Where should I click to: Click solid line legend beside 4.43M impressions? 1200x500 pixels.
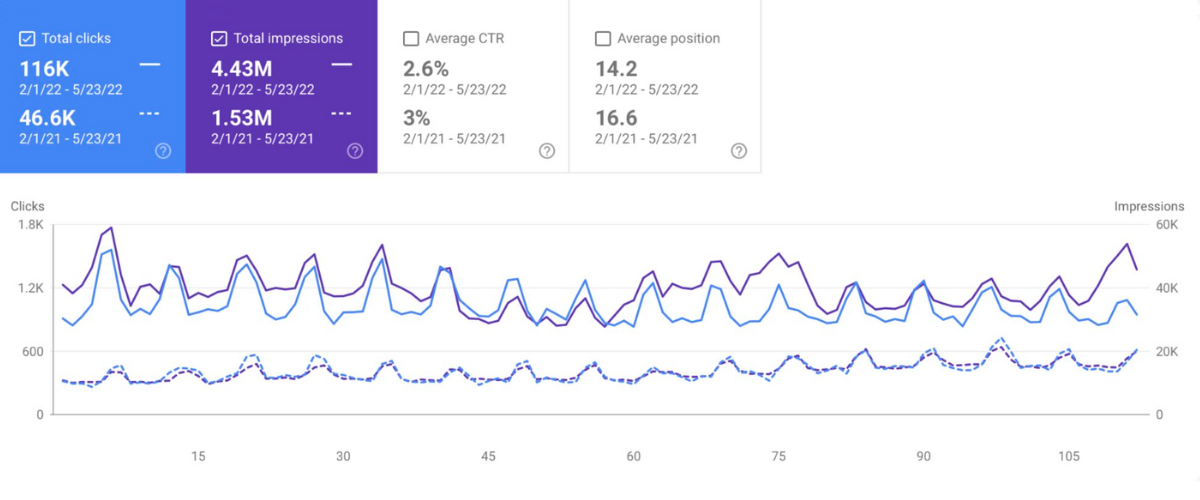(x=341, y=65)
